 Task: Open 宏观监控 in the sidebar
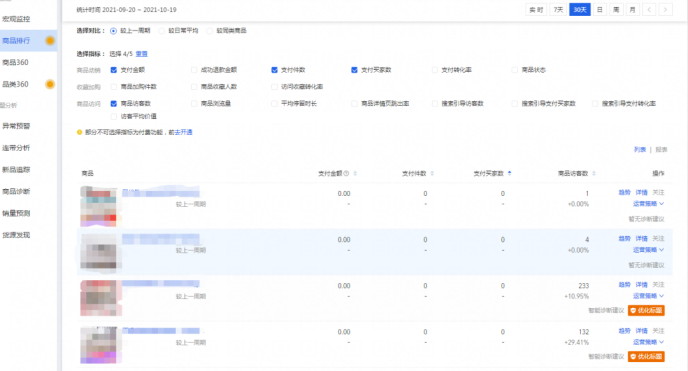16,19
